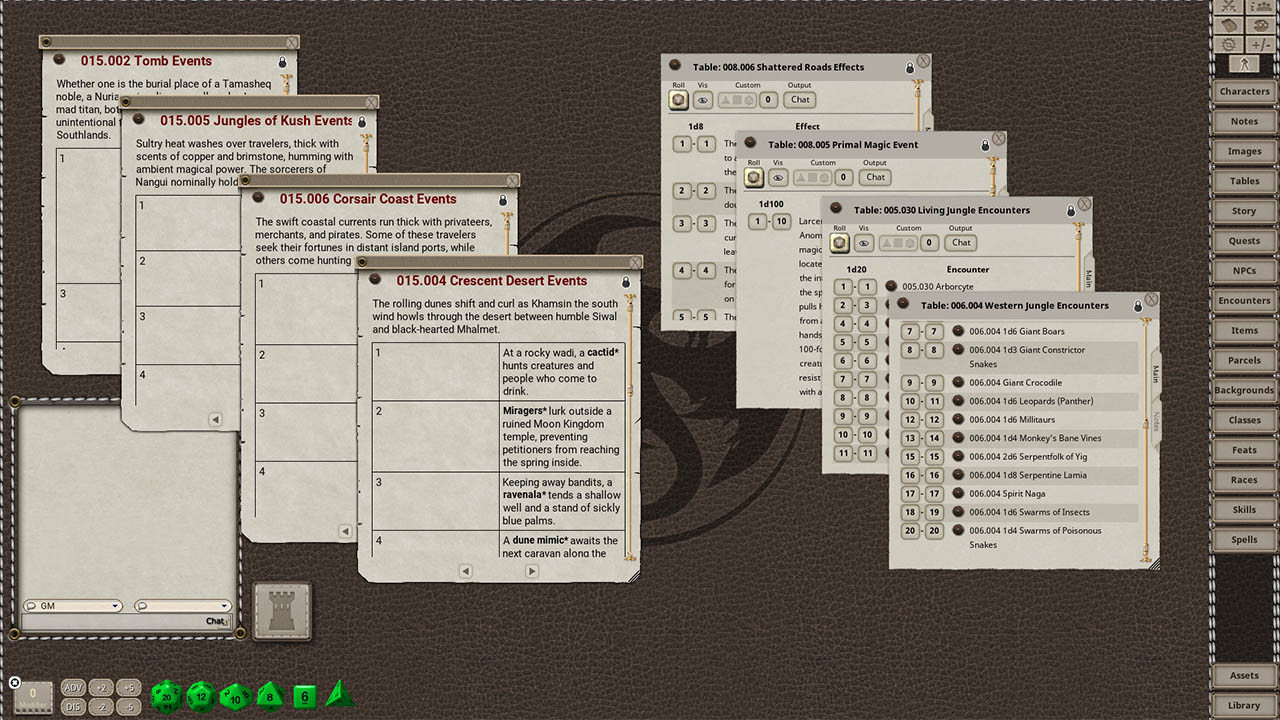Screen dimensions: 1280x720
Task: Open the dice tower
Action: click(x=282, y=610)
